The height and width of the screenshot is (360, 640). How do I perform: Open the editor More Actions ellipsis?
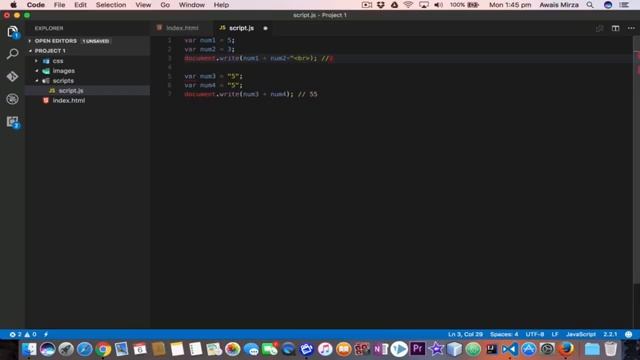click(x=631, y=28)
